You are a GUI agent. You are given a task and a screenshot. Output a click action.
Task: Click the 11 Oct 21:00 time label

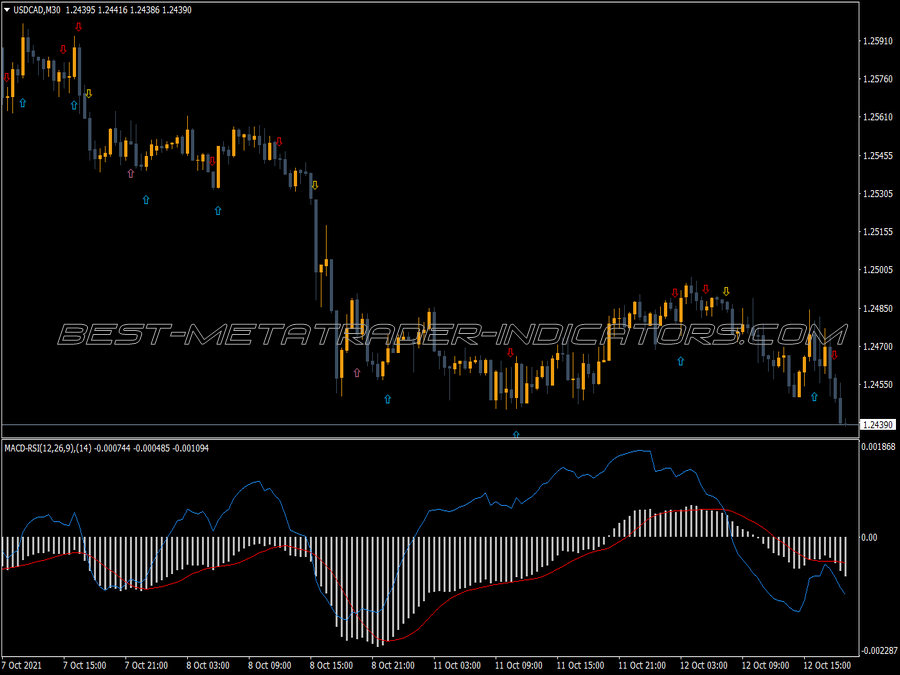[642, 665]
